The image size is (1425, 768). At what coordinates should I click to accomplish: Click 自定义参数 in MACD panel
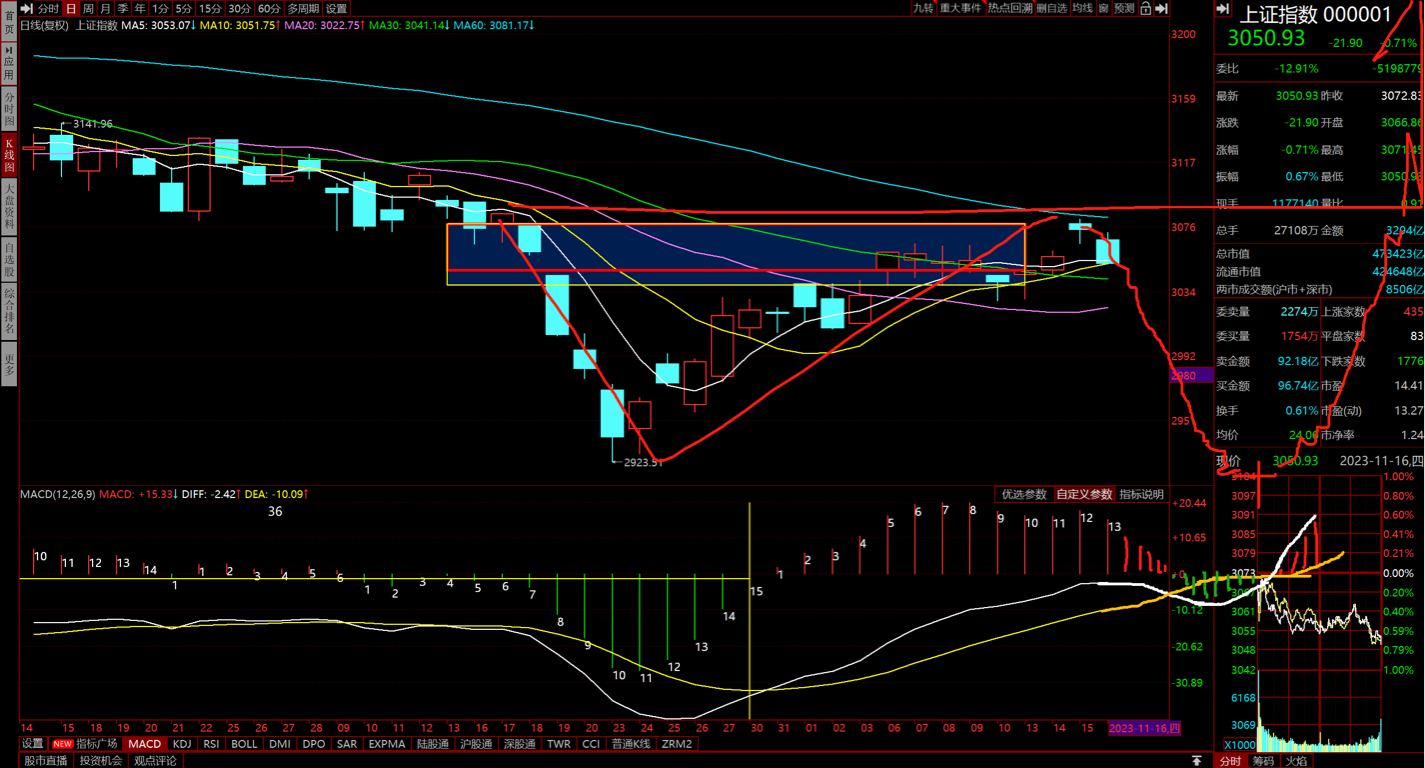1085,494
